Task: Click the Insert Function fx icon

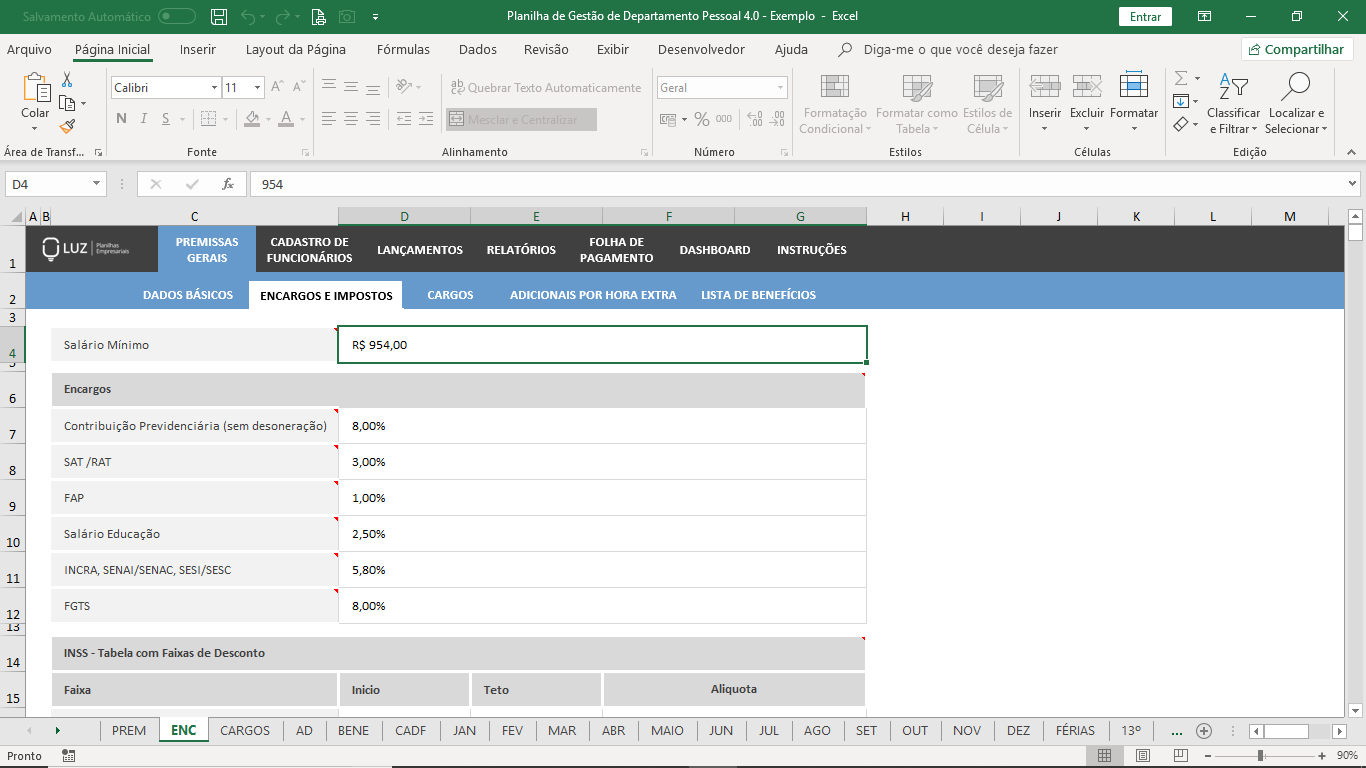Action: [x=228, y=184]
